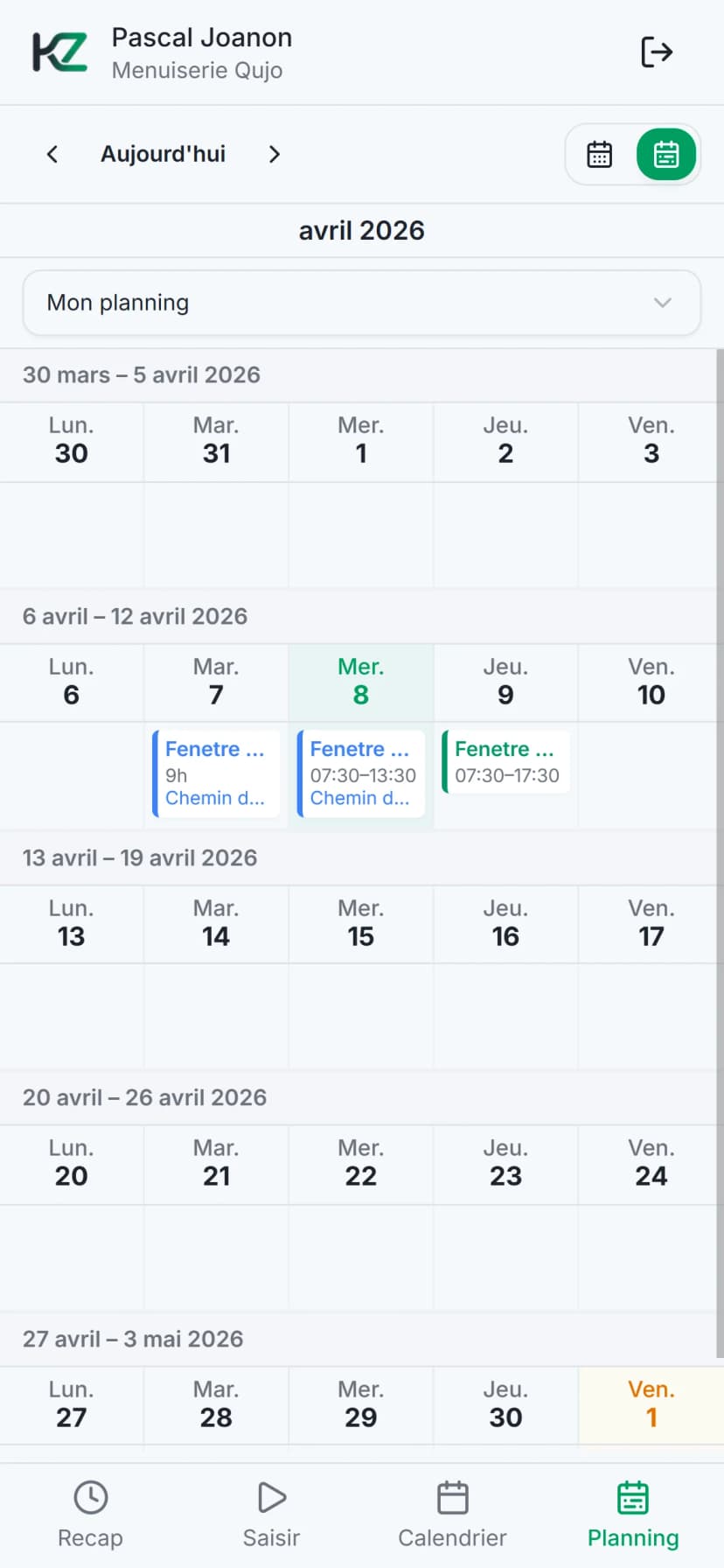Open the Fenetre event on Mercredi 8
This screenshot has height=1568, width=724.
coord(360,773)
